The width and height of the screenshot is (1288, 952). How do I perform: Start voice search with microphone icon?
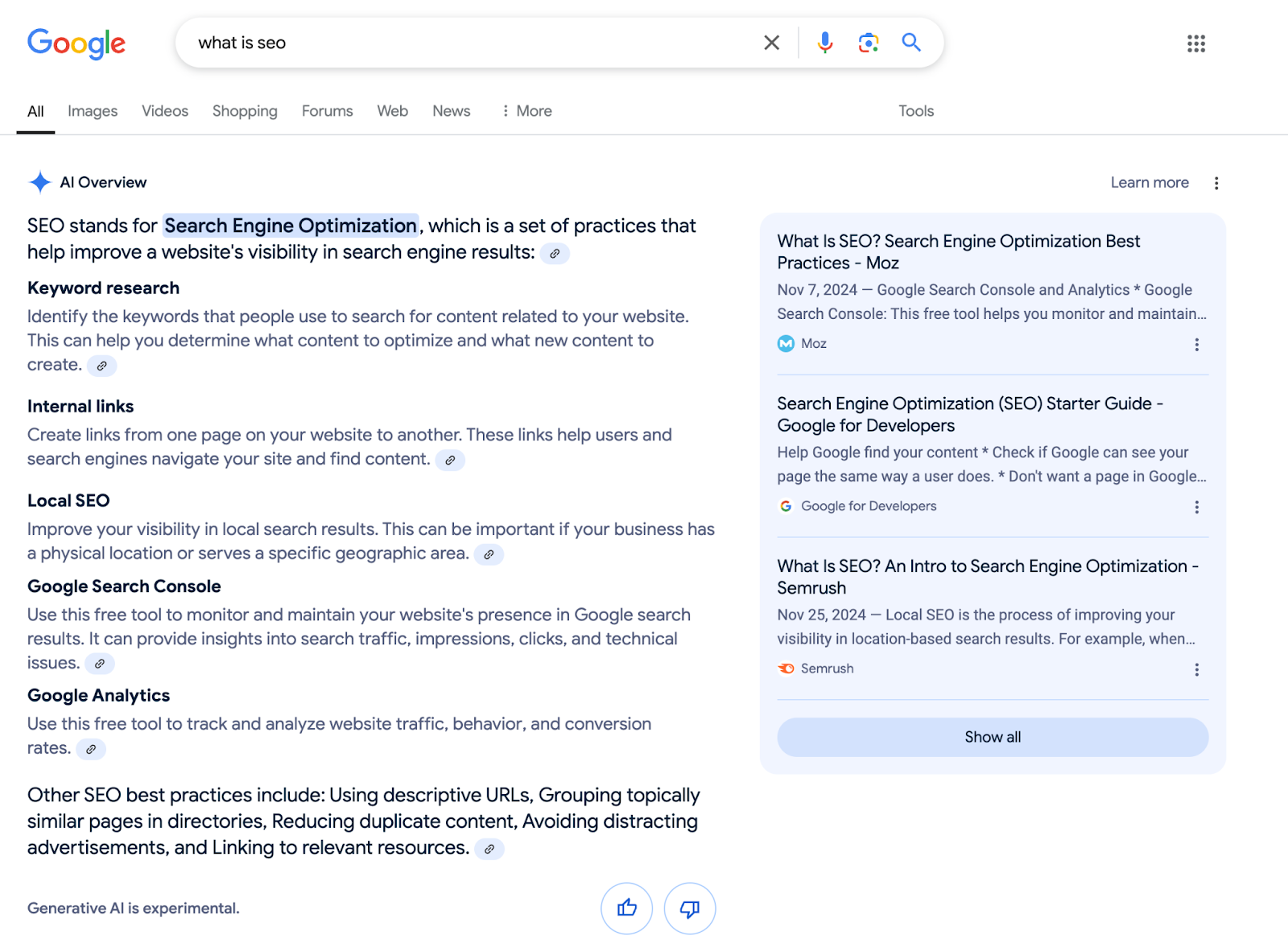pyautogui.click(x=824, y=43)
